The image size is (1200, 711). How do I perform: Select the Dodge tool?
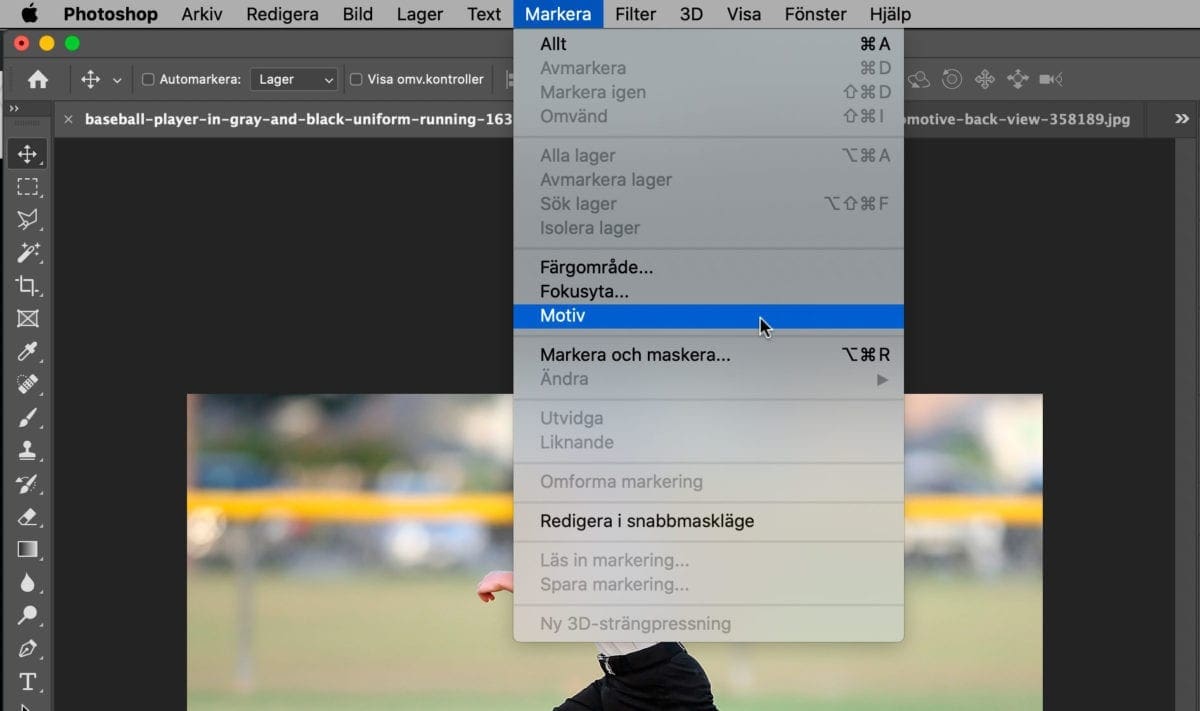(x=27, y=615)
